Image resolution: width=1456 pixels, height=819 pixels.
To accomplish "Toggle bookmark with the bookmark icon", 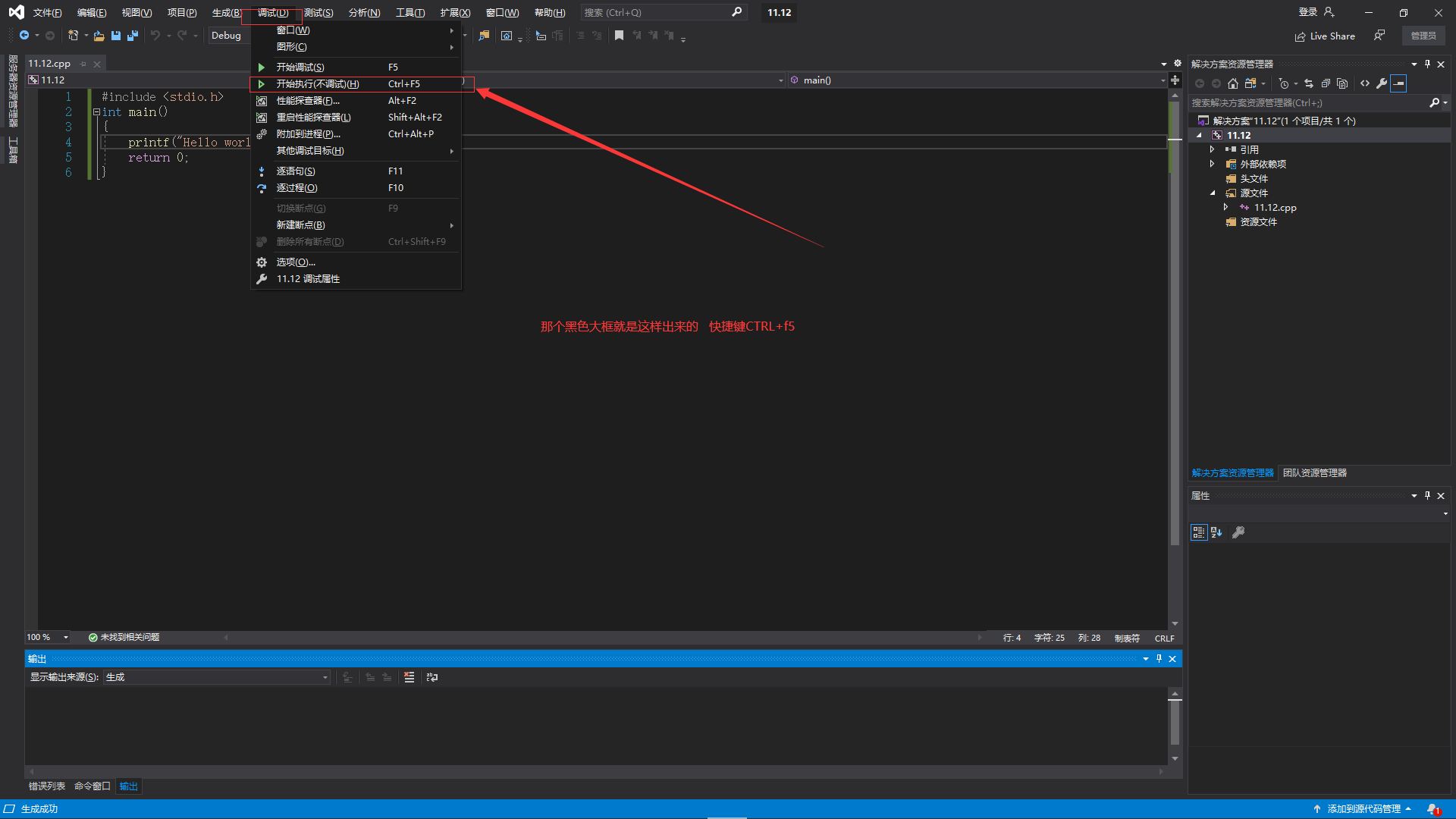I will 619,36.
